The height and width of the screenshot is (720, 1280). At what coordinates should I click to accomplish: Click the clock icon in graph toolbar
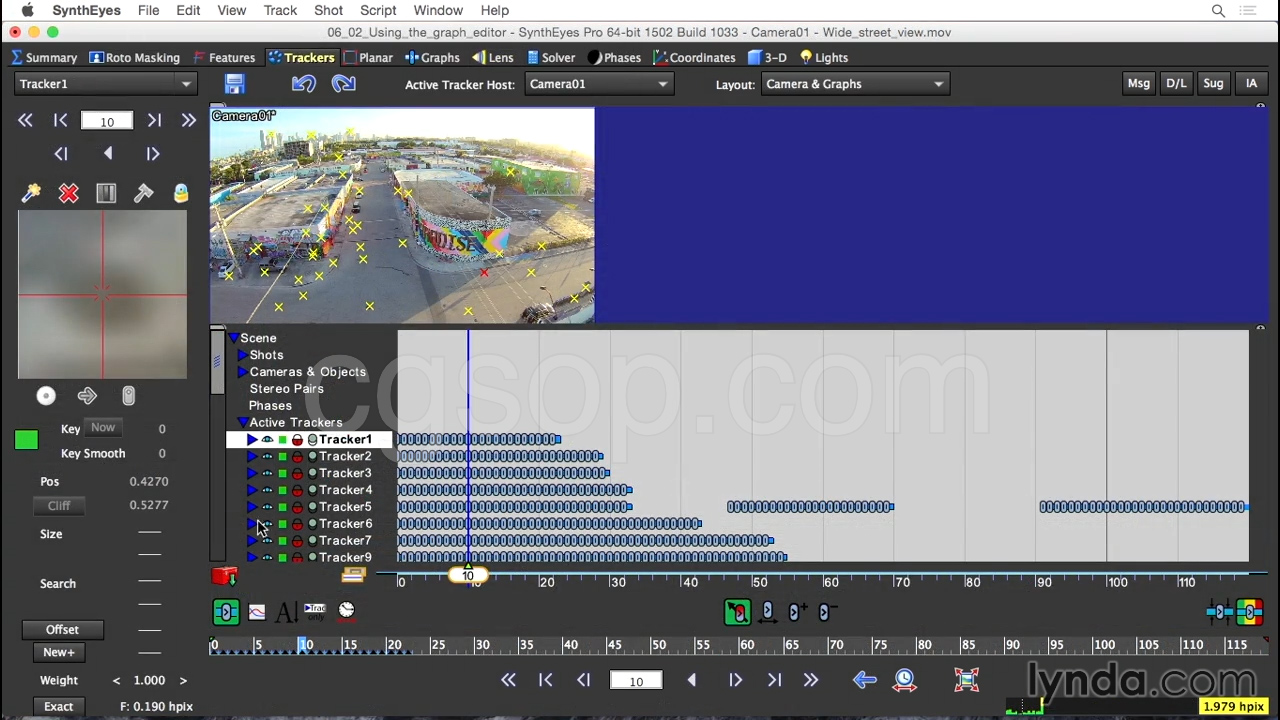coord(346,611)
